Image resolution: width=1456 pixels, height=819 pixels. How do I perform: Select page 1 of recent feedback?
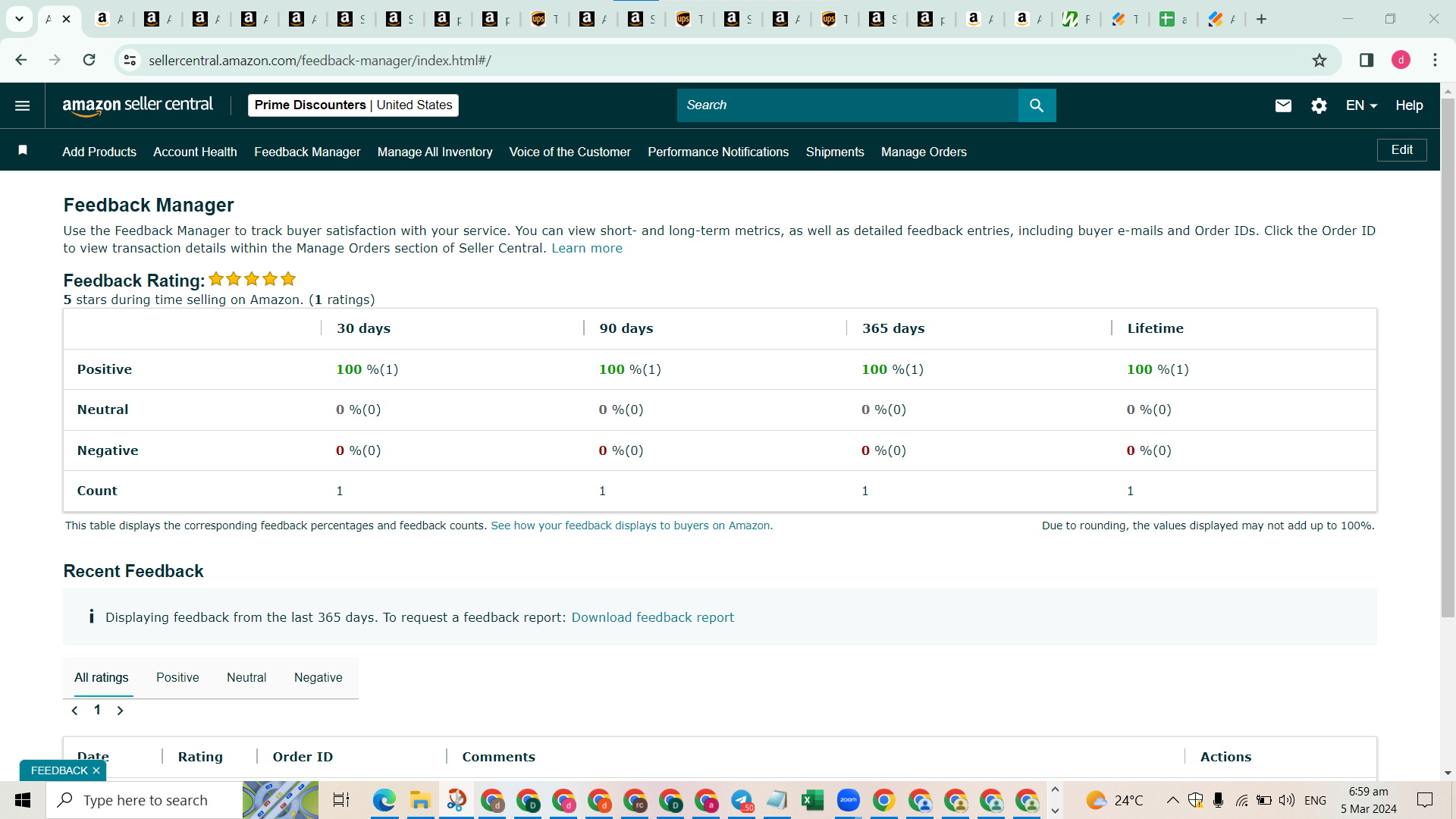[x=97, y=710]
